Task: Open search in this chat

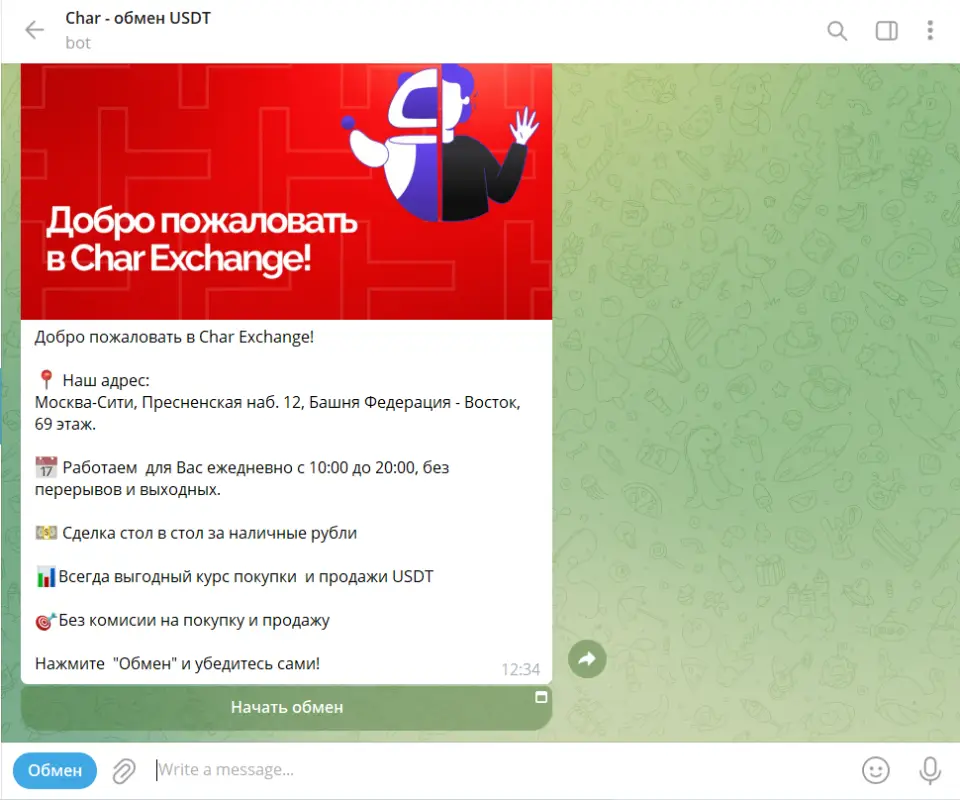Action: point(837,31)
